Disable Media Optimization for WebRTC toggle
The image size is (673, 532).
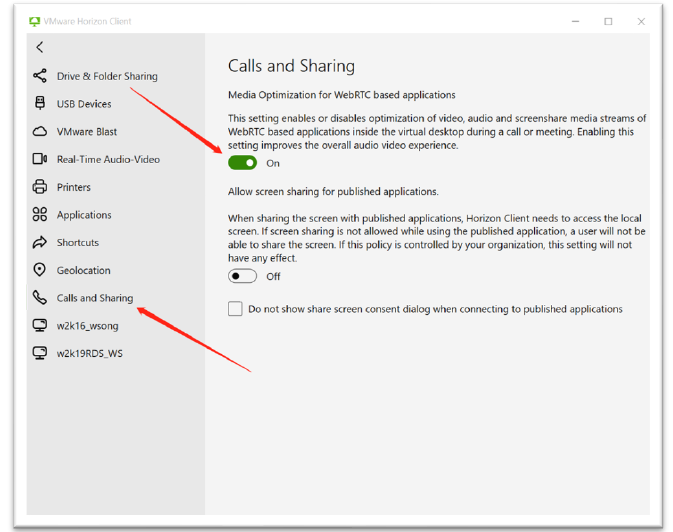[x=242, y=163]
